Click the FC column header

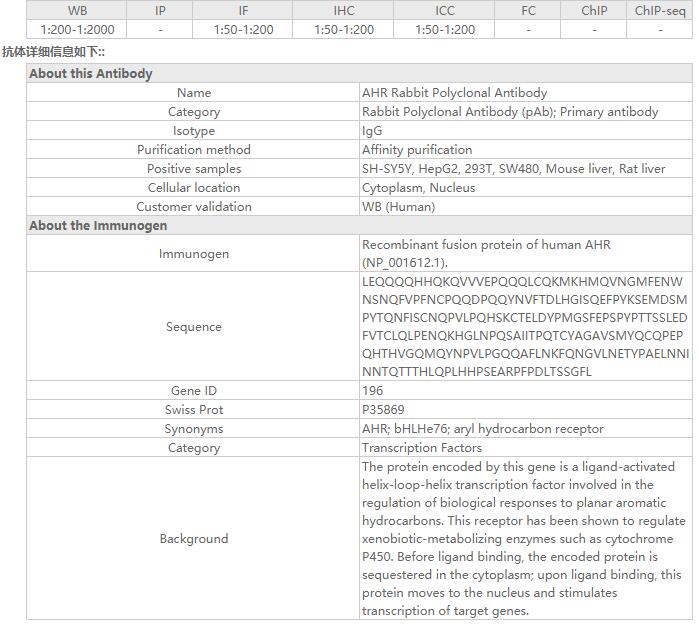[528, 10]
